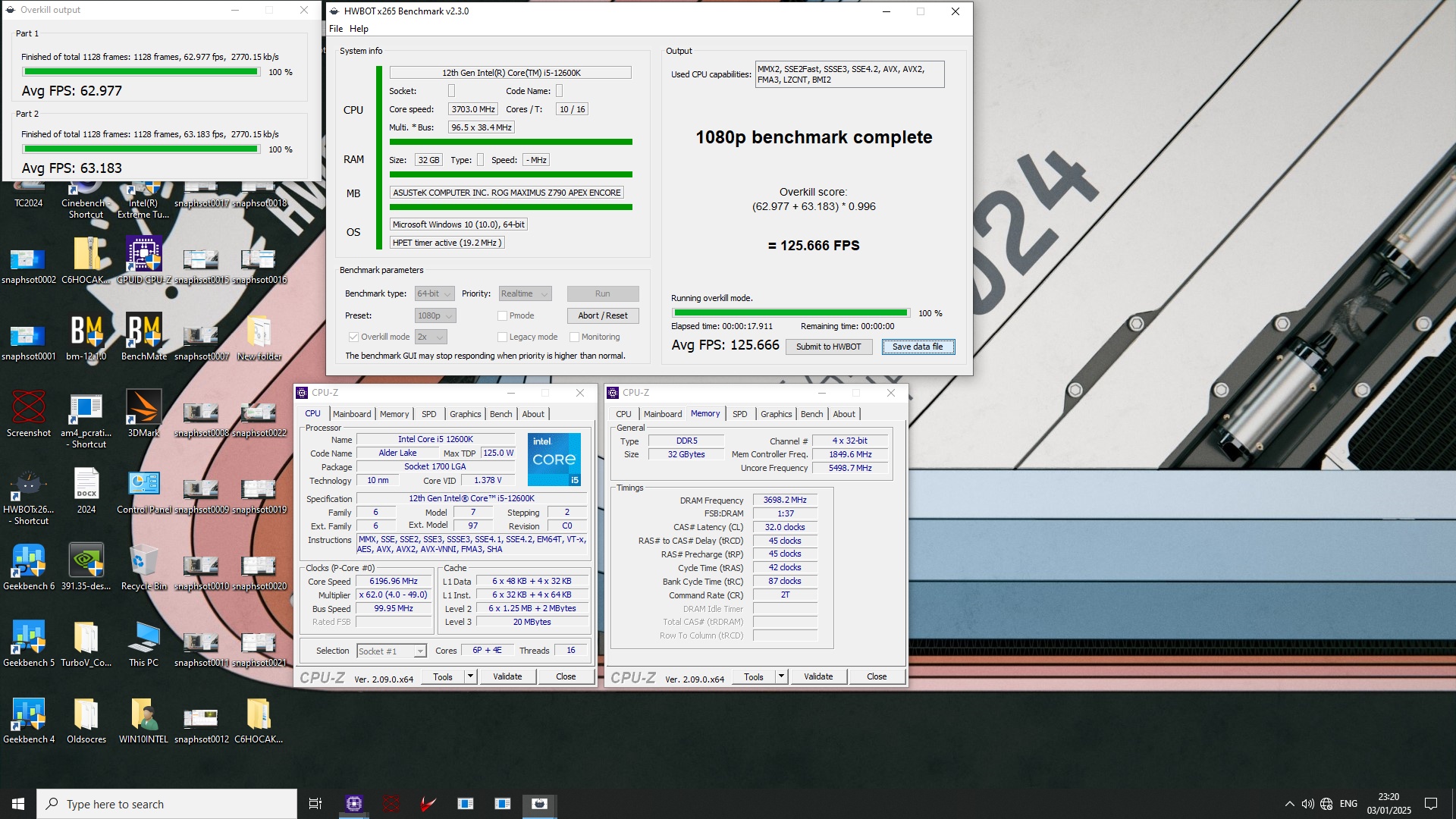Expand Tools arrow in left CPU-Z window
The image size is (1456, 819).
click(470, 676)
